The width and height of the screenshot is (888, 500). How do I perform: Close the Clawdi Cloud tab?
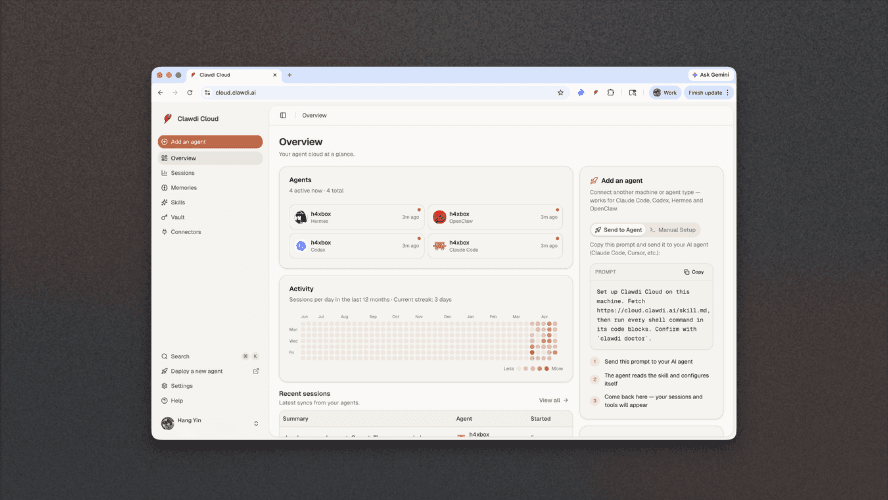click(x=275, y=75)
